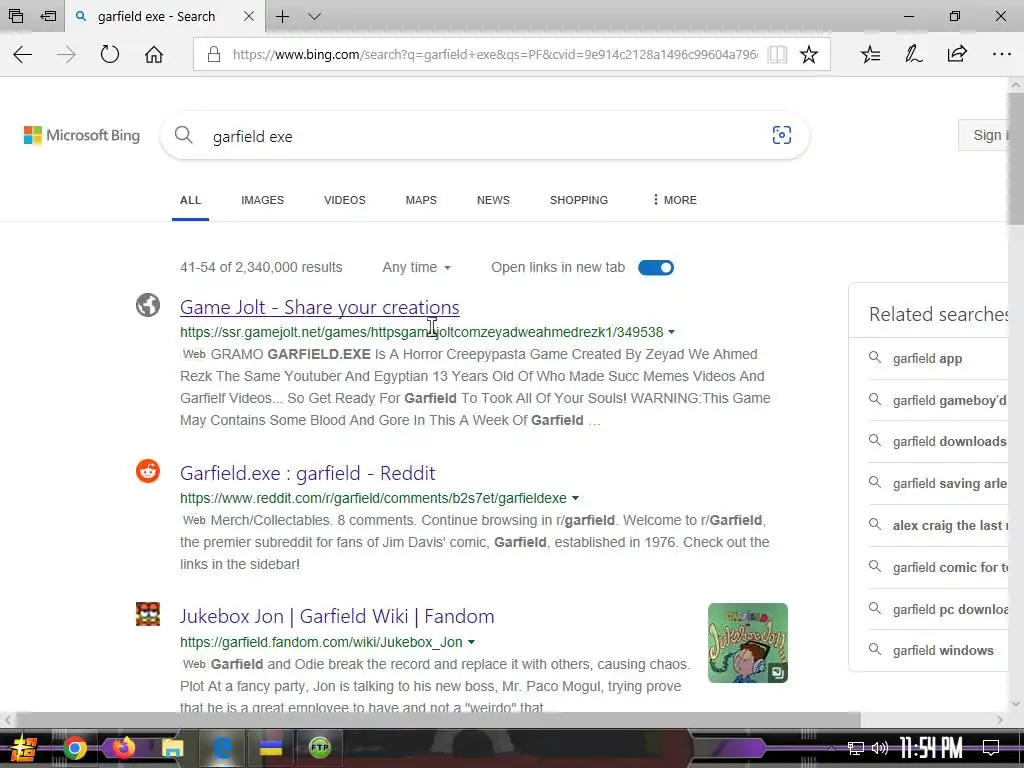1024x768 pixels.
Task: Click the Garfield Wiki result favicon
Action: click(x=148, y=614)
